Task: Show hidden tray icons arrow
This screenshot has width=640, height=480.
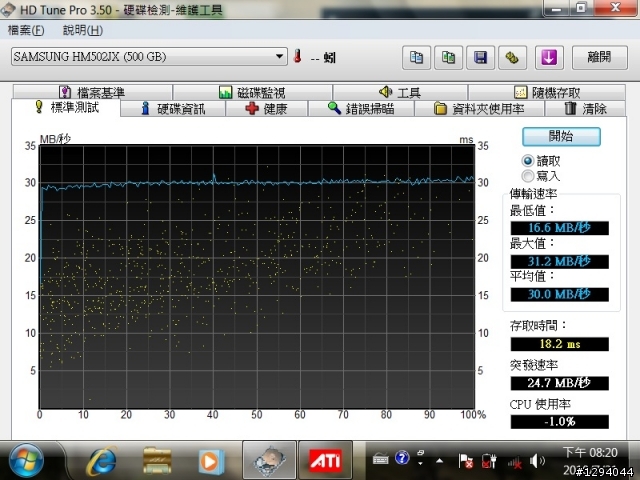Action: pos(440,461)
